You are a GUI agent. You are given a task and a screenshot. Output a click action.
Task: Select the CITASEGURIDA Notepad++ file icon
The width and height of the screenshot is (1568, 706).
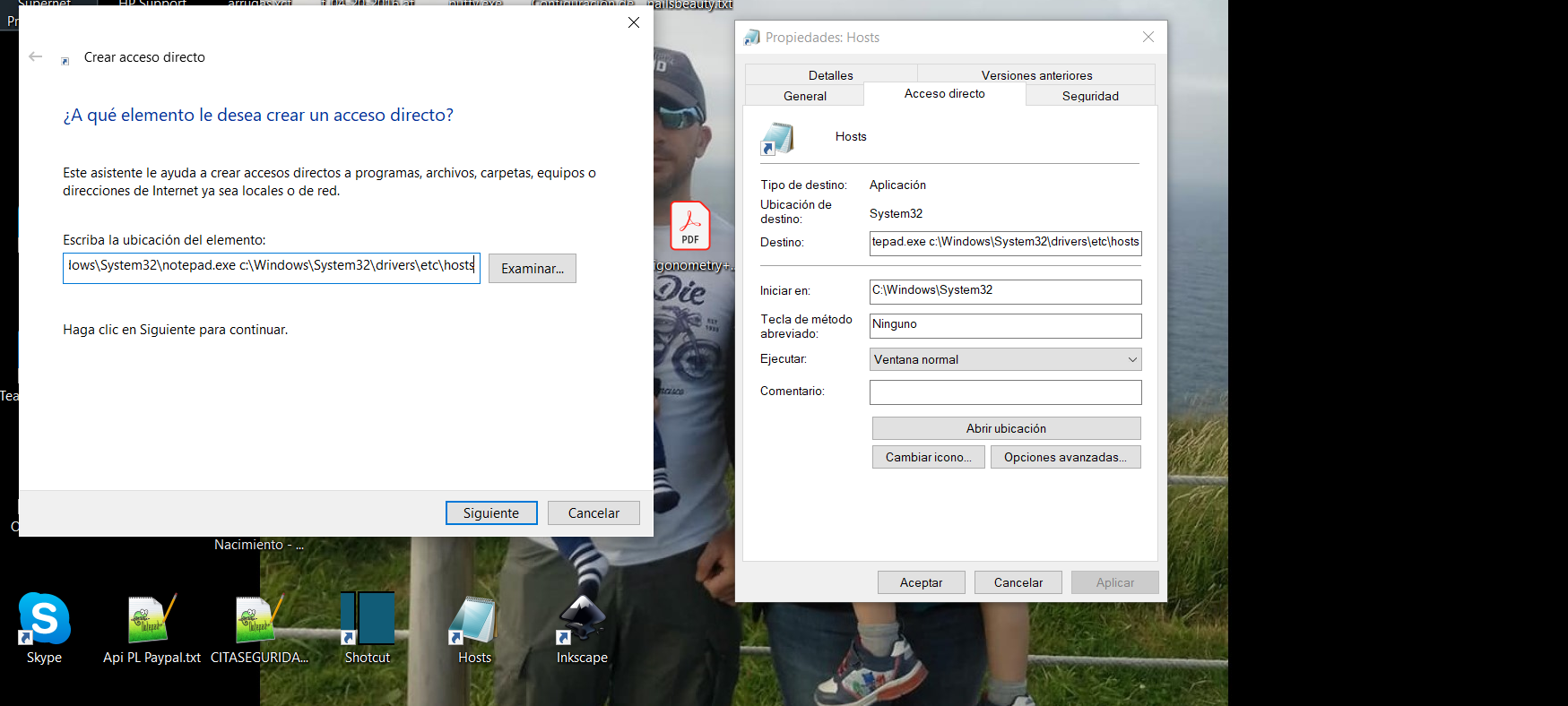pyautogui.click(x=258, y=620)
